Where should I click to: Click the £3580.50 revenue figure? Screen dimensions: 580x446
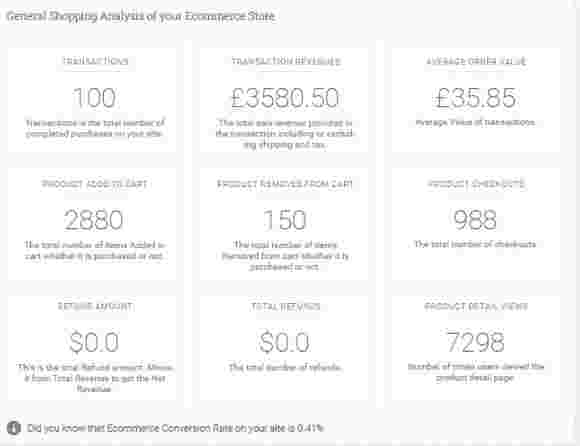[285, 98]
